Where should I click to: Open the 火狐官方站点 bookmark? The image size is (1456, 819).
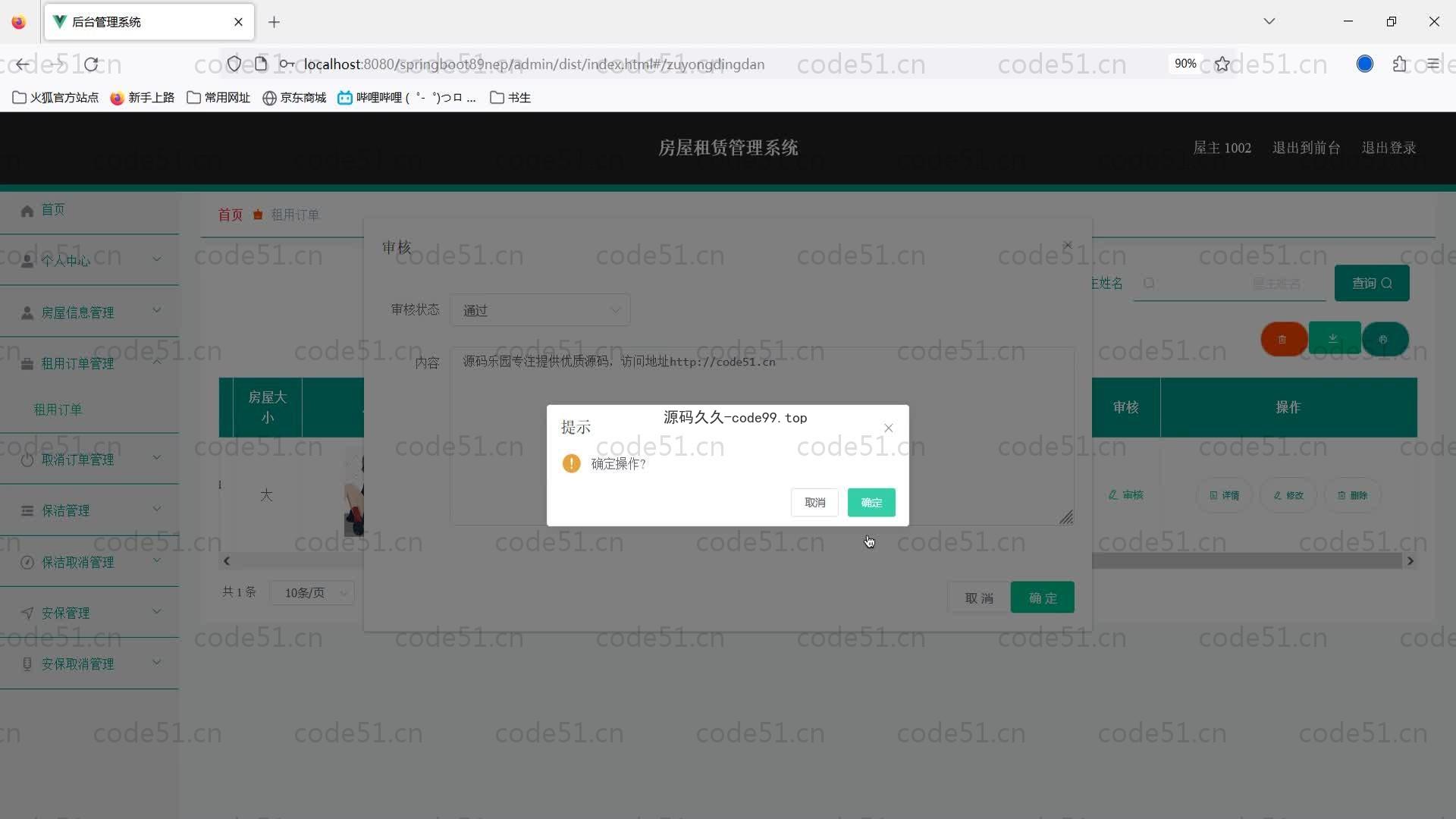click(x=55, y=98)
